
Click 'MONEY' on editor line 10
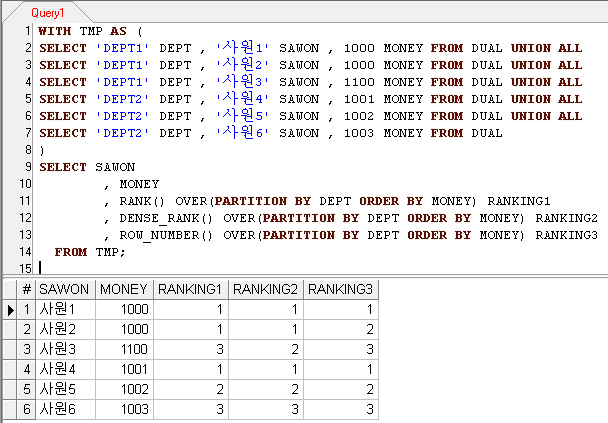(139, 184)
